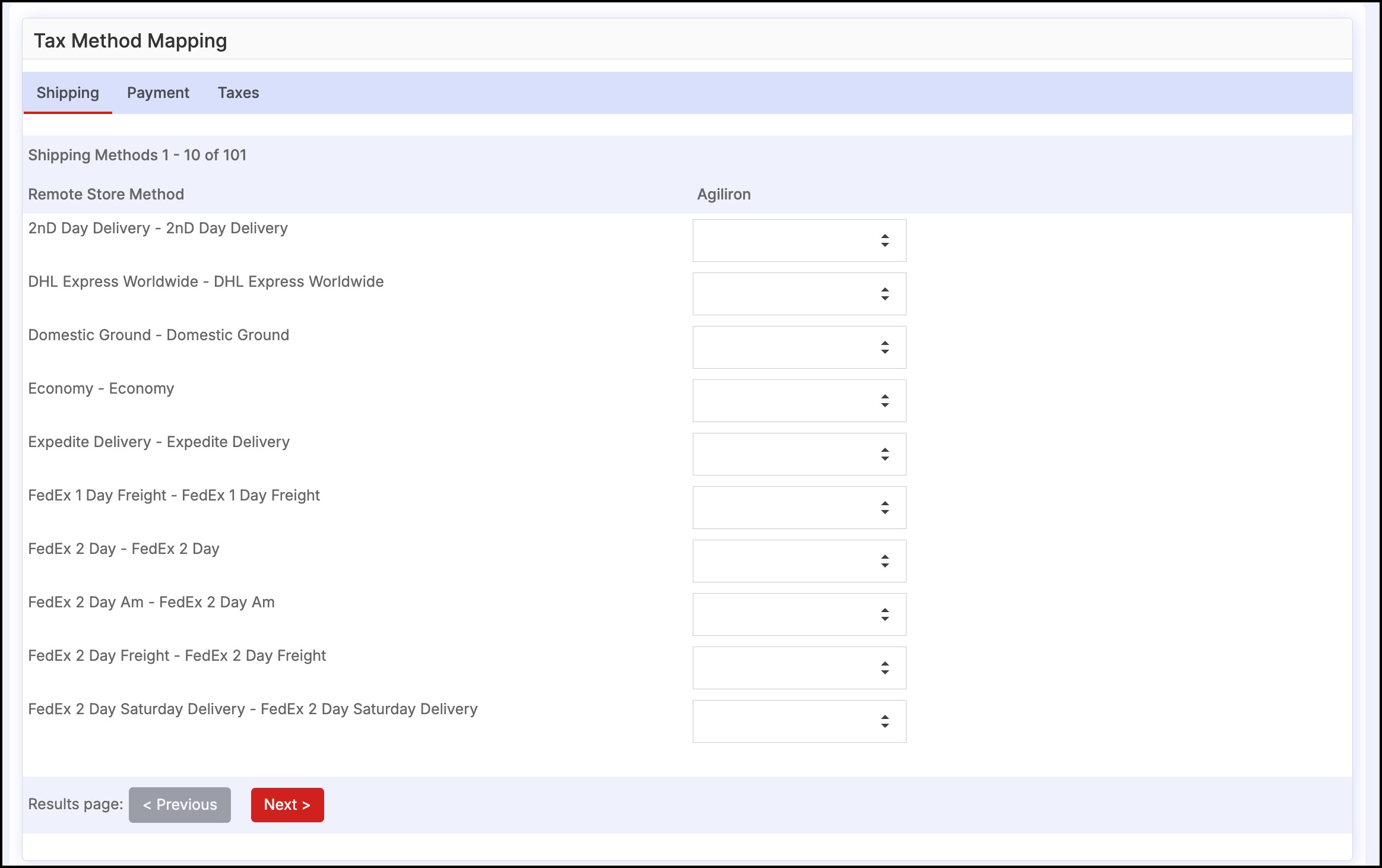The width and height of the screenshot is (1382, 868).
Task: Switch to the Payment tab
Action: click(x=158, y=93)
